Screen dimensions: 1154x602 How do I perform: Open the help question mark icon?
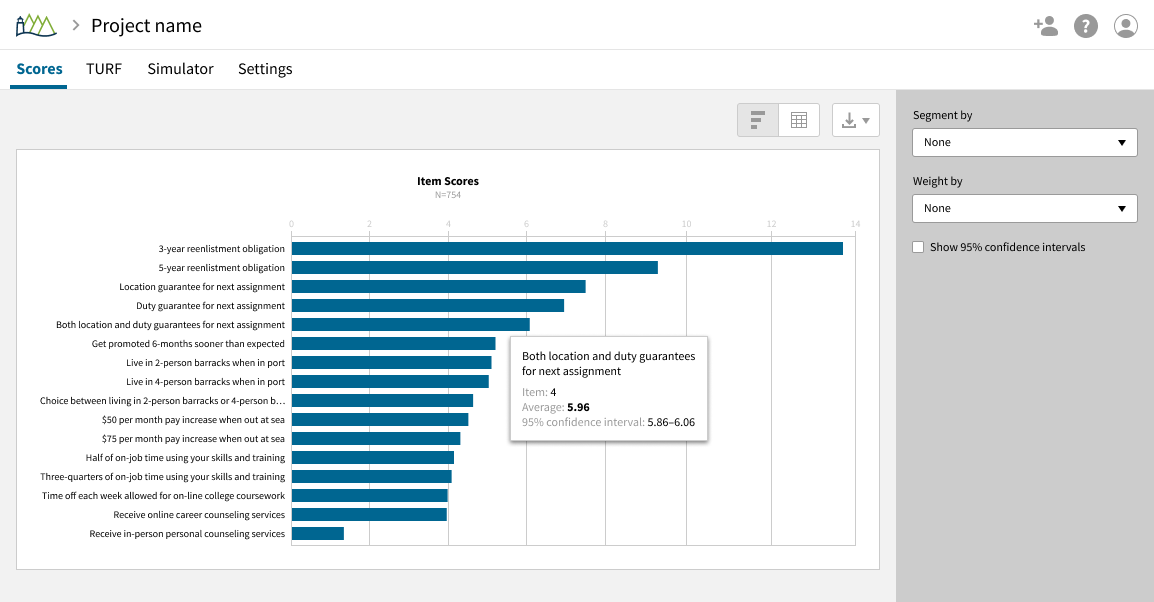tap(1086, 26)
